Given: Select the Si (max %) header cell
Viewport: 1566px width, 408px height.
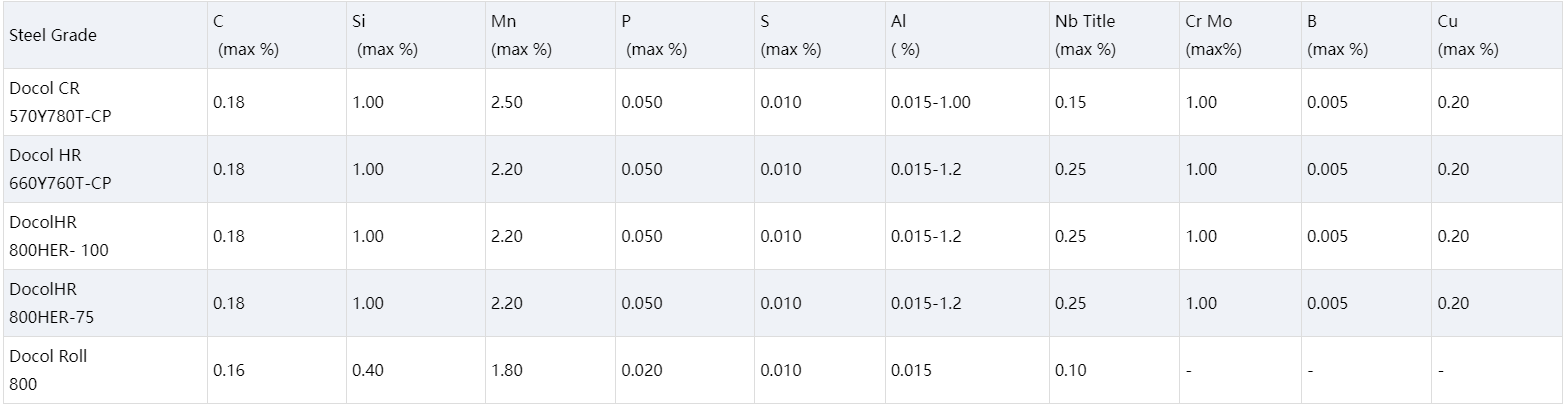Looking at the screenshot, I should click(x=384, y=35).
